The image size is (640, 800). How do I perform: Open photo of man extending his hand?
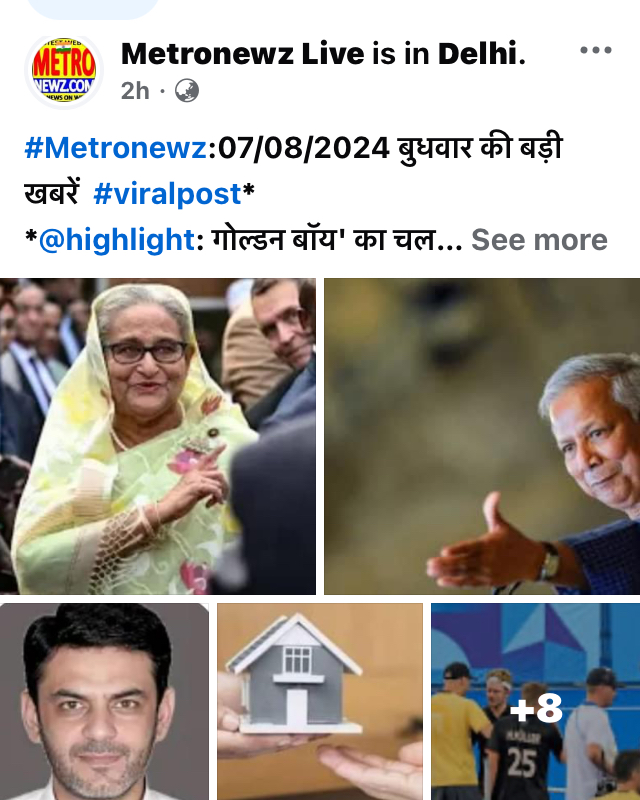482,436
